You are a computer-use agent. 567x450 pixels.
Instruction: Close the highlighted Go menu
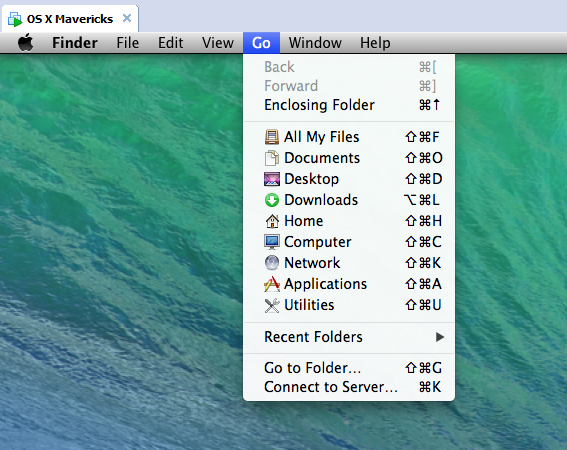(x=261, y=43)
